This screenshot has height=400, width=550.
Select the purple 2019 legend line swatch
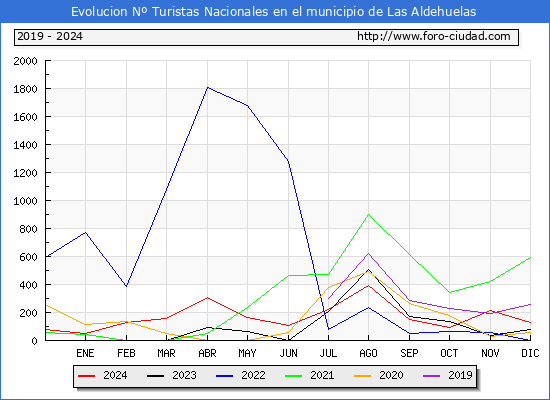coord(432,376)
